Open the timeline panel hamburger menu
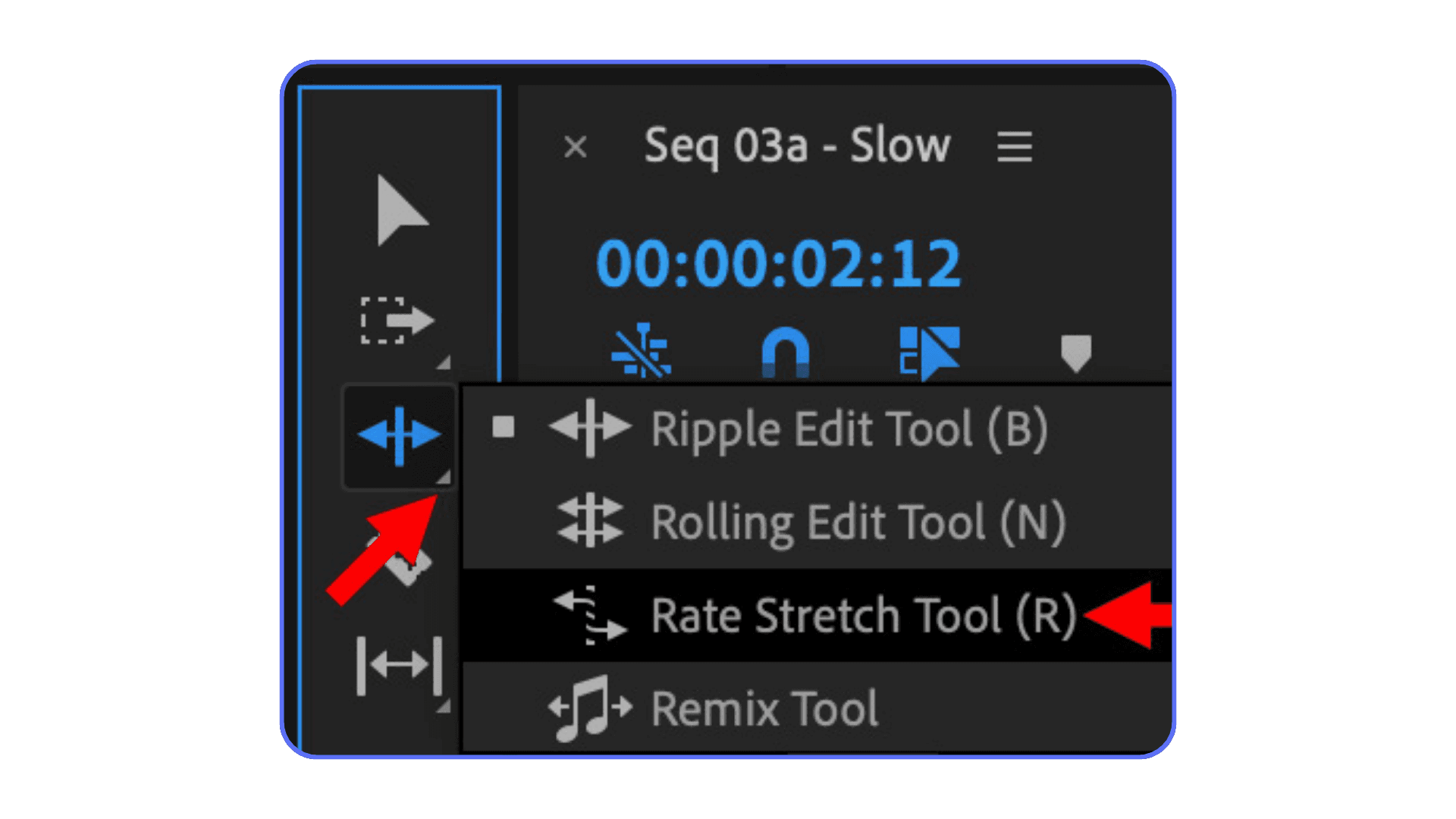 pos(1015,146)
